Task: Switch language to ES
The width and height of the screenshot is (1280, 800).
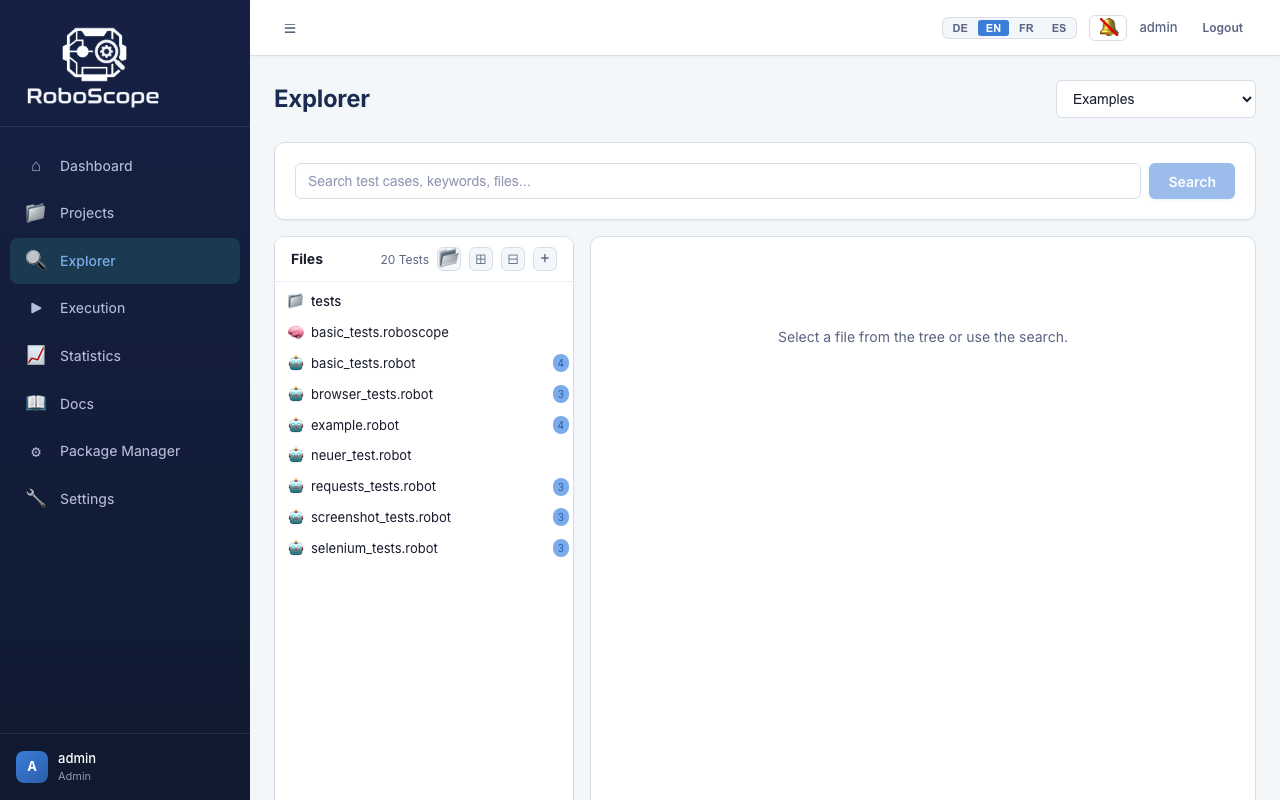Action: tap(1058, 28)
